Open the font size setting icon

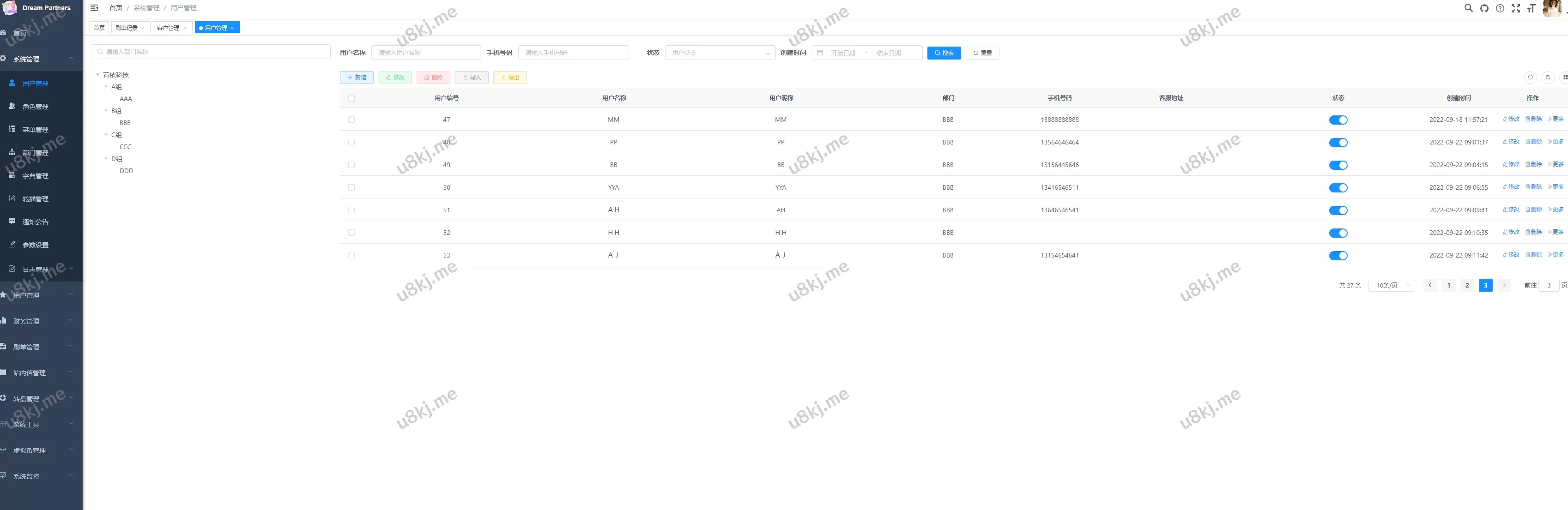click(1531, 8)
